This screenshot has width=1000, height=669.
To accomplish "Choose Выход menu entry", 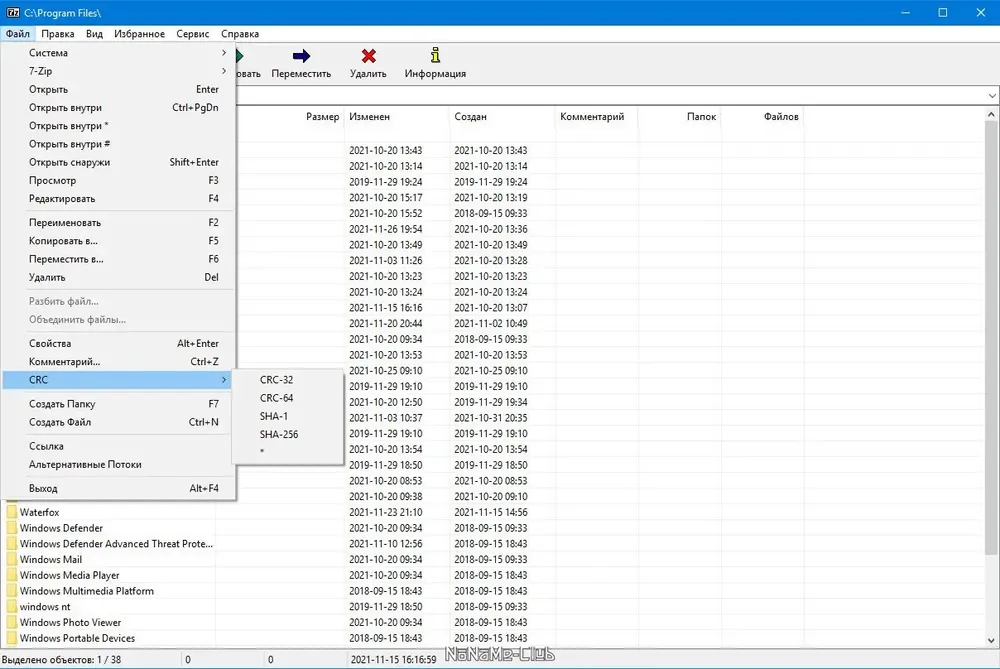I will click(119, 489).
